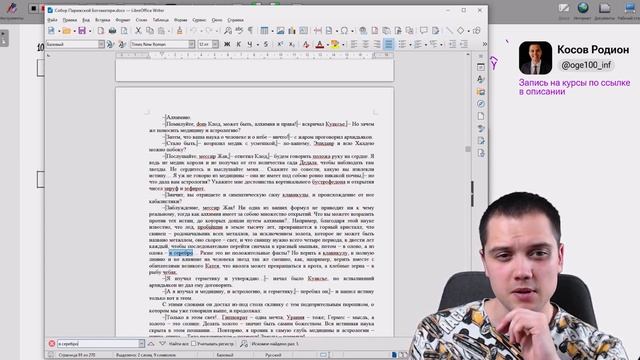Save the document with the floppy icon
This screenshot has width=640, height=360.
82,31
